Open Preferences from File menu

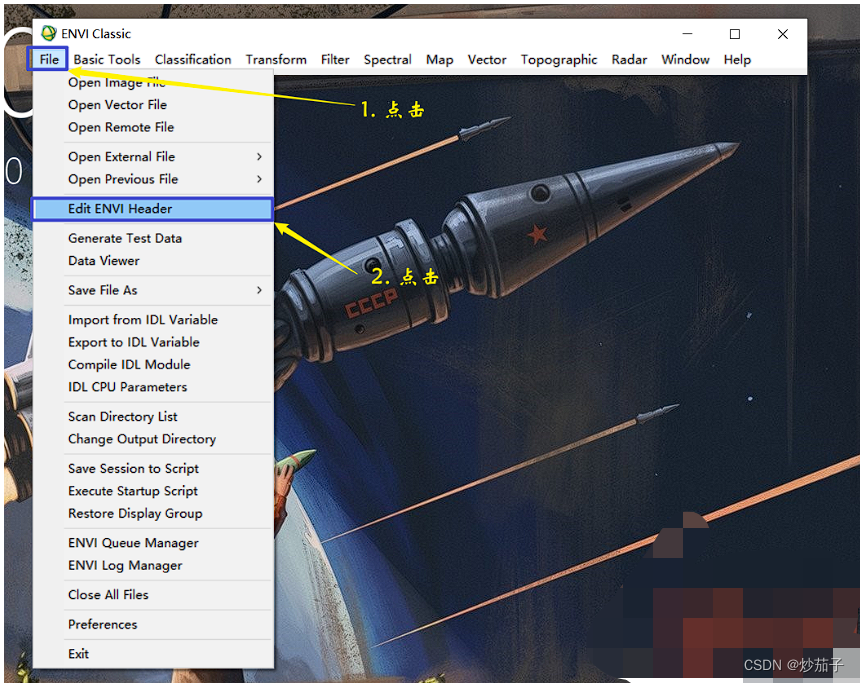pos(152,625)
